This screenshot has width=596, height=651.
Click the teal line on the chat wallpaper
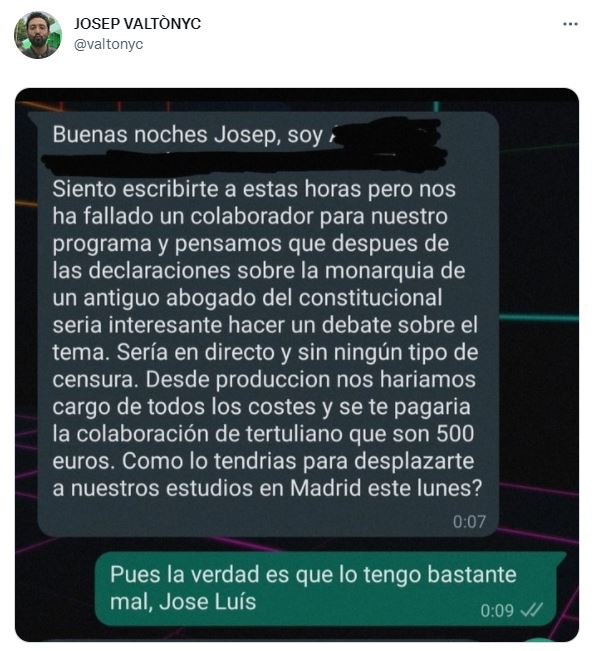(539, 318)
